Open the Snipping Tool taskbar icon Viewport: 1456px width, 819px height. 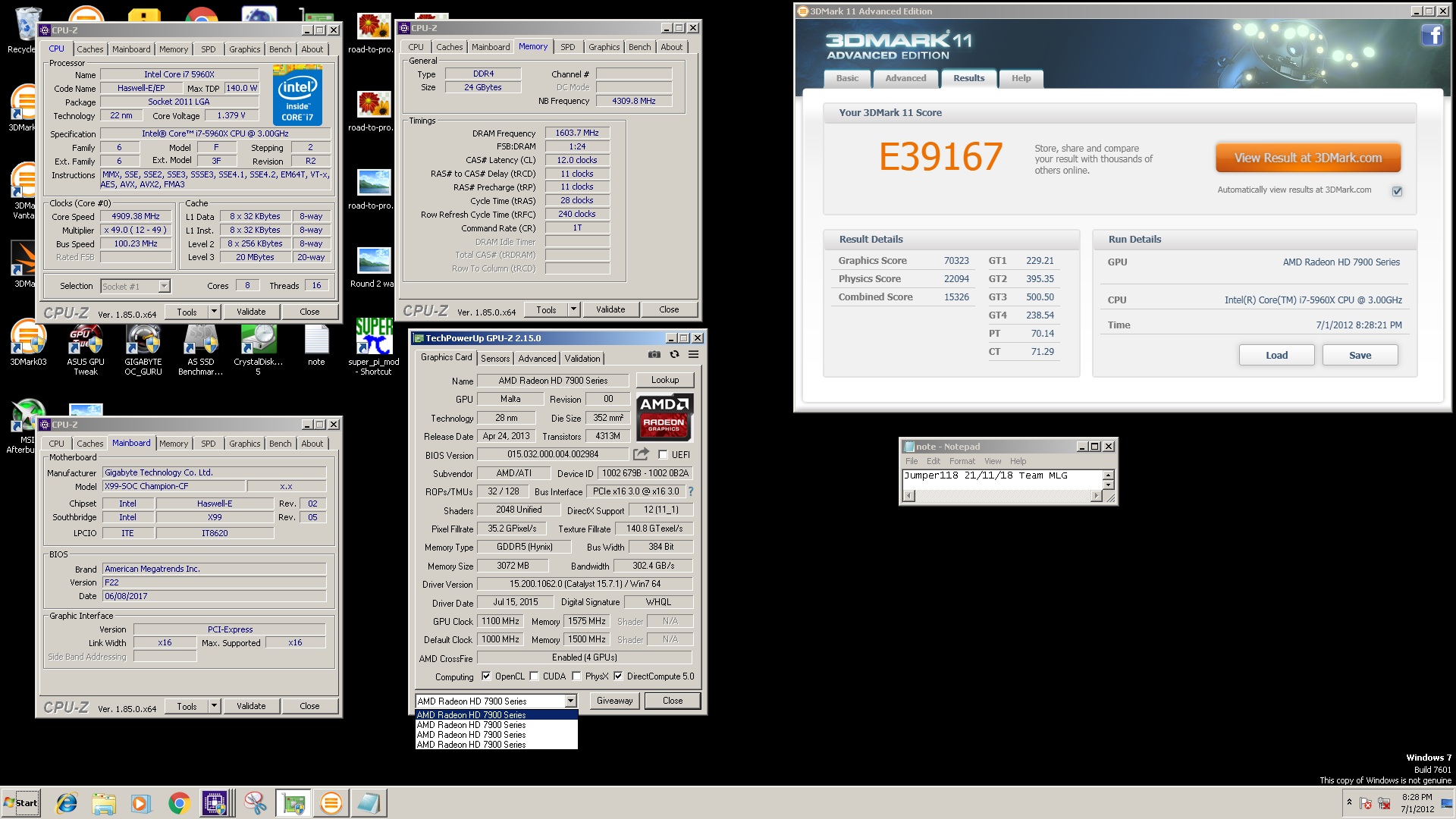point(255,803)
